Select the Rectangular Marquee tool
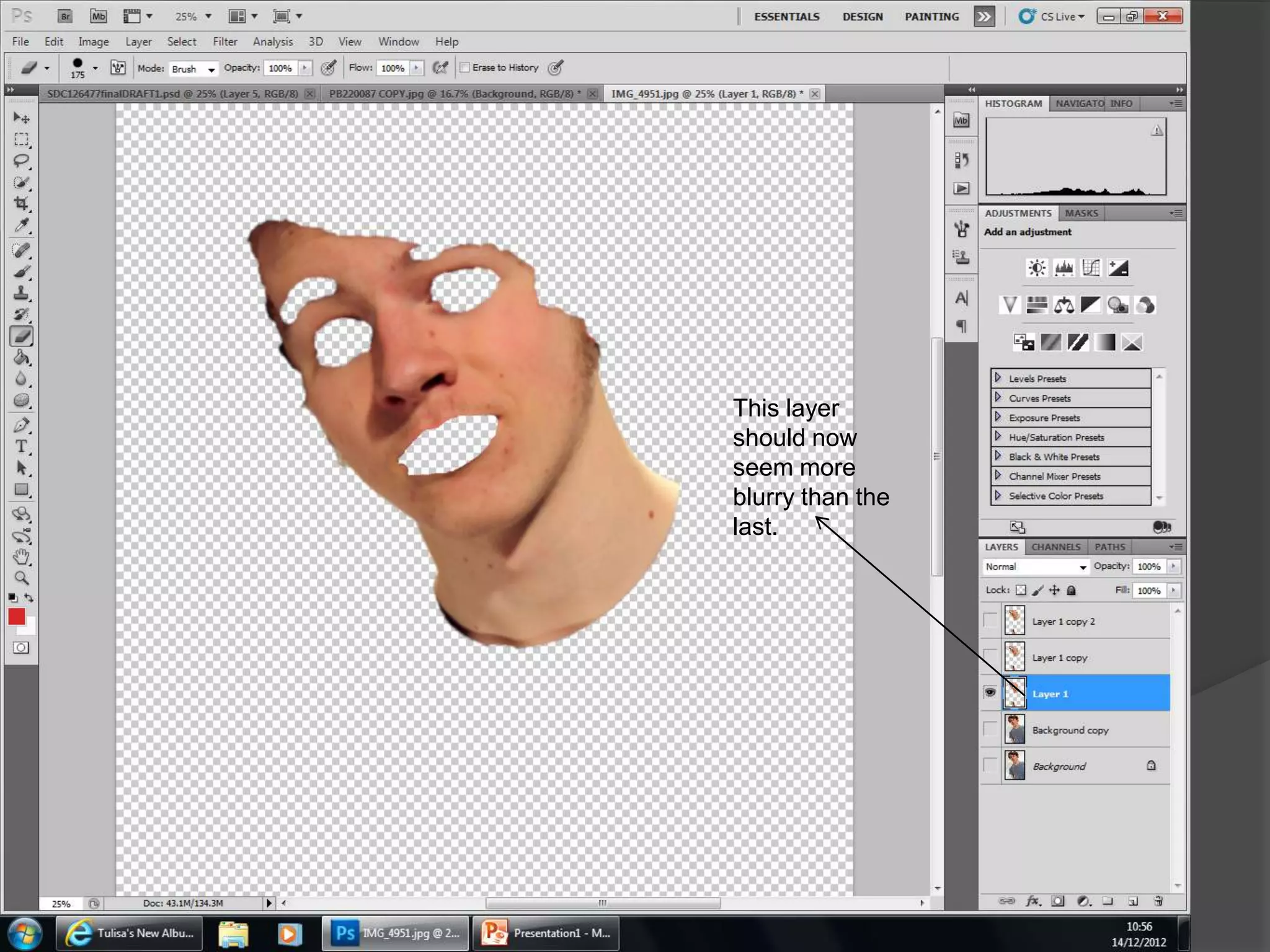The width and height of the screenshot is (1270, 952). [21, 139]
